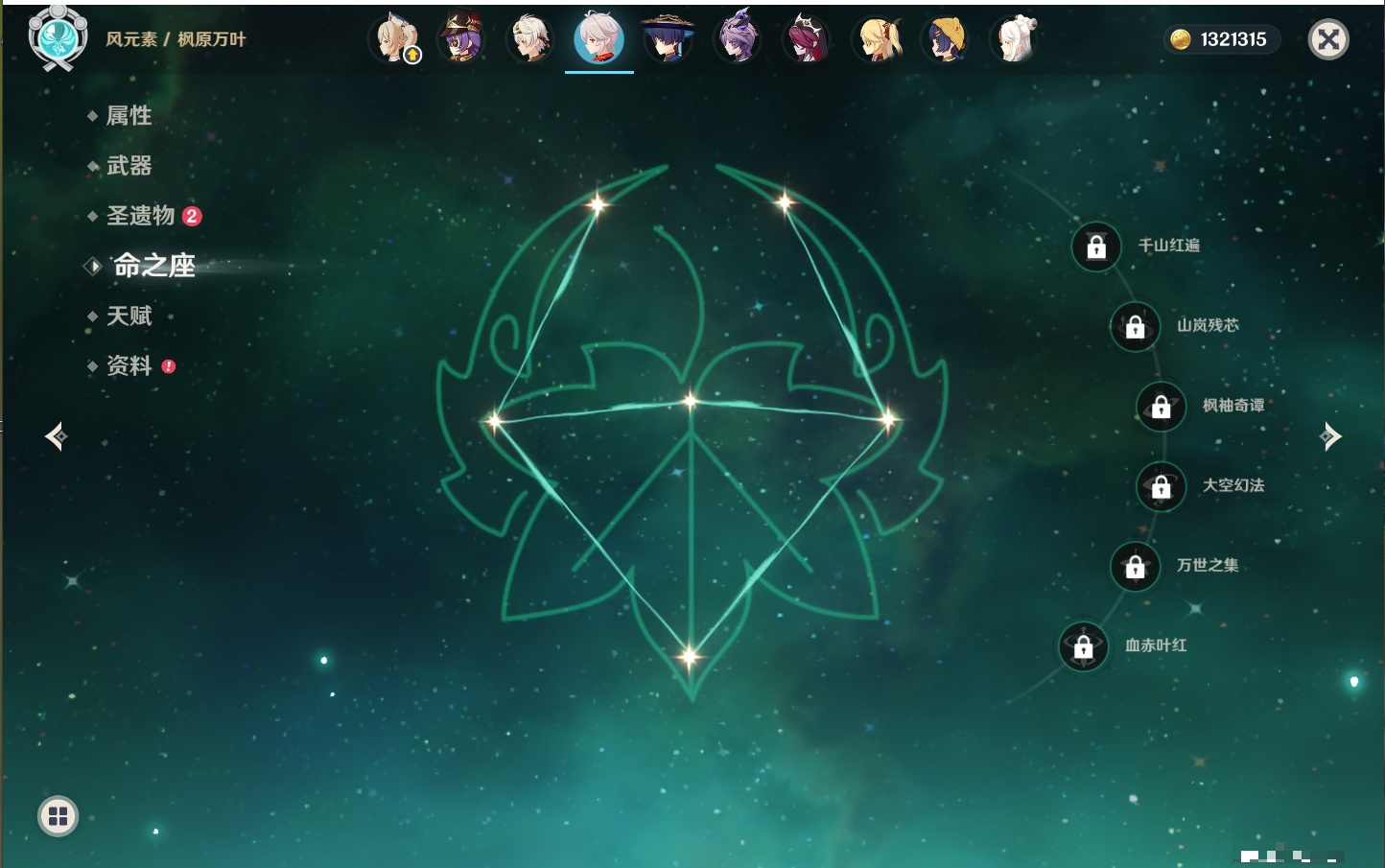Click the locked constellation icon for 大空幻法
The image size is (1385, 868).
[x=1162, y=486]
